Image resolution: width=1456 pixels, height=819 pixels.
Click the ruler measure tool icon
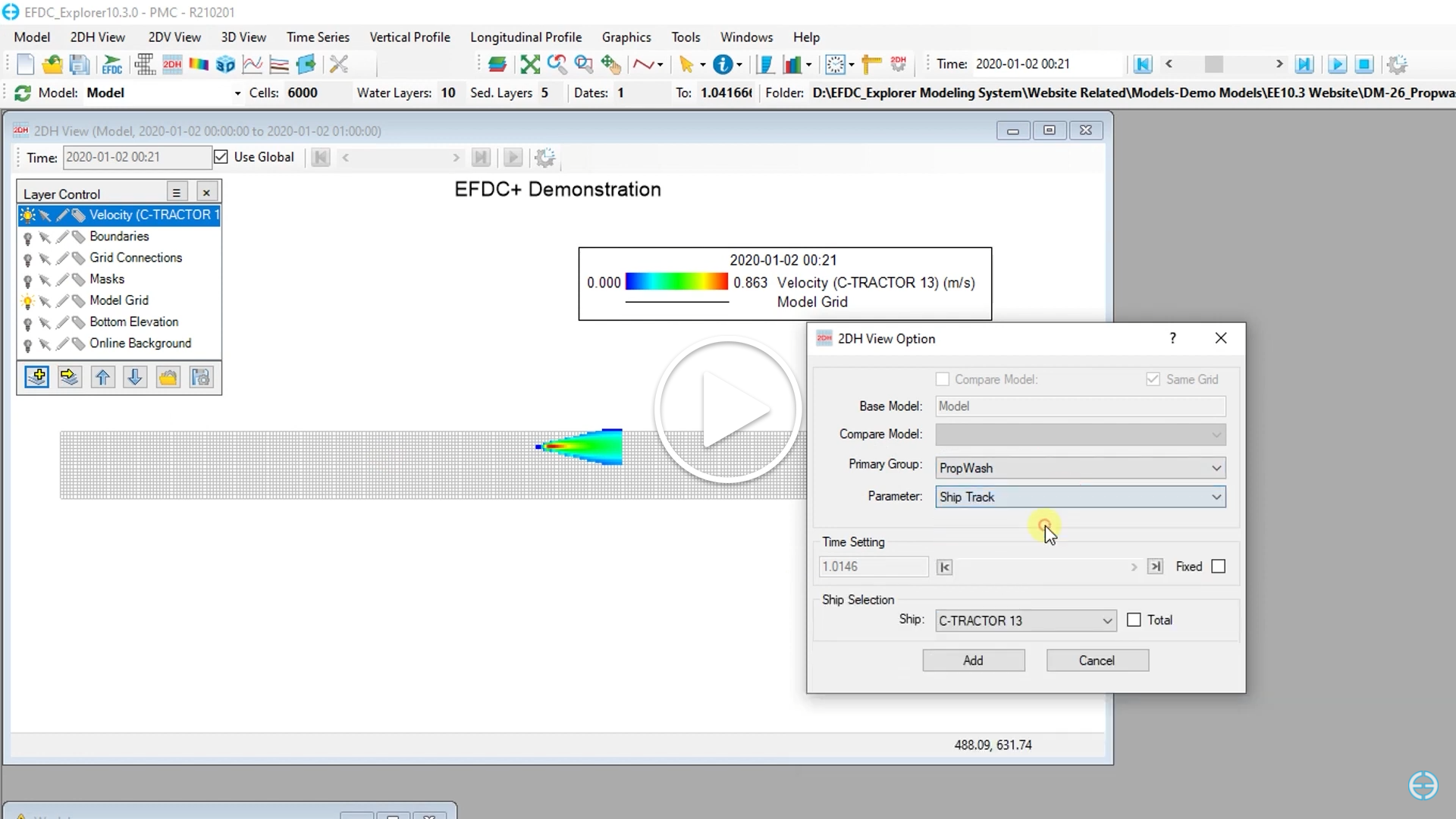[871, 64]
